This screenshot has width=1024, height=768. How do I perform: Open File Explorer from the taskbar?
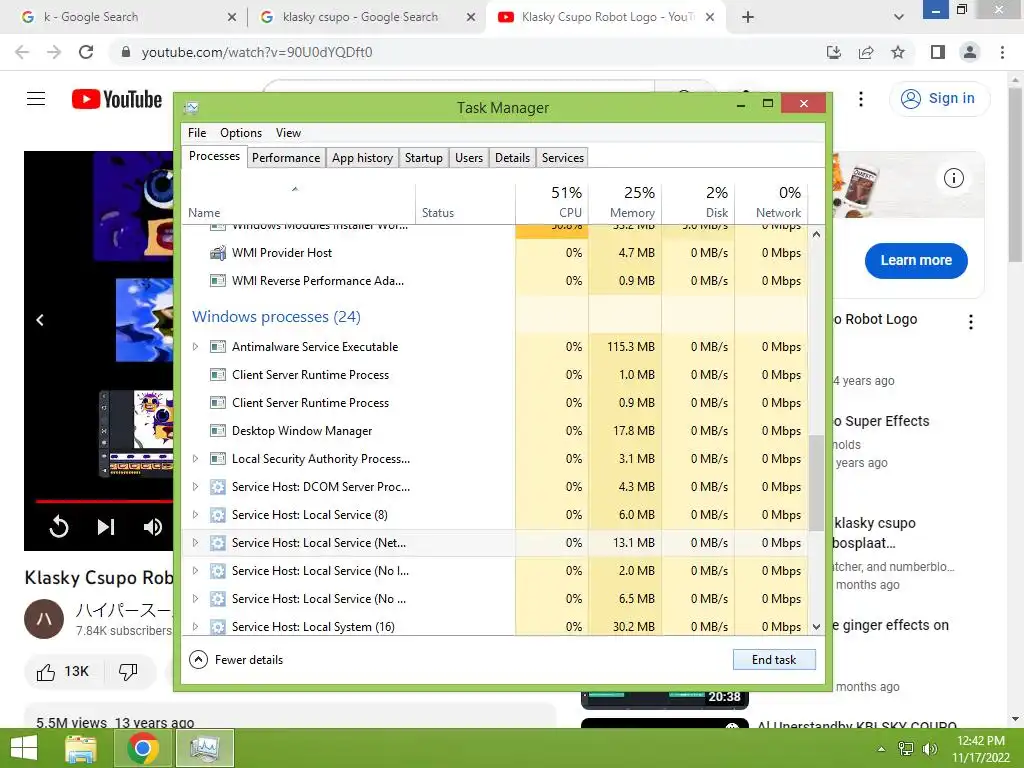point(81,748)
